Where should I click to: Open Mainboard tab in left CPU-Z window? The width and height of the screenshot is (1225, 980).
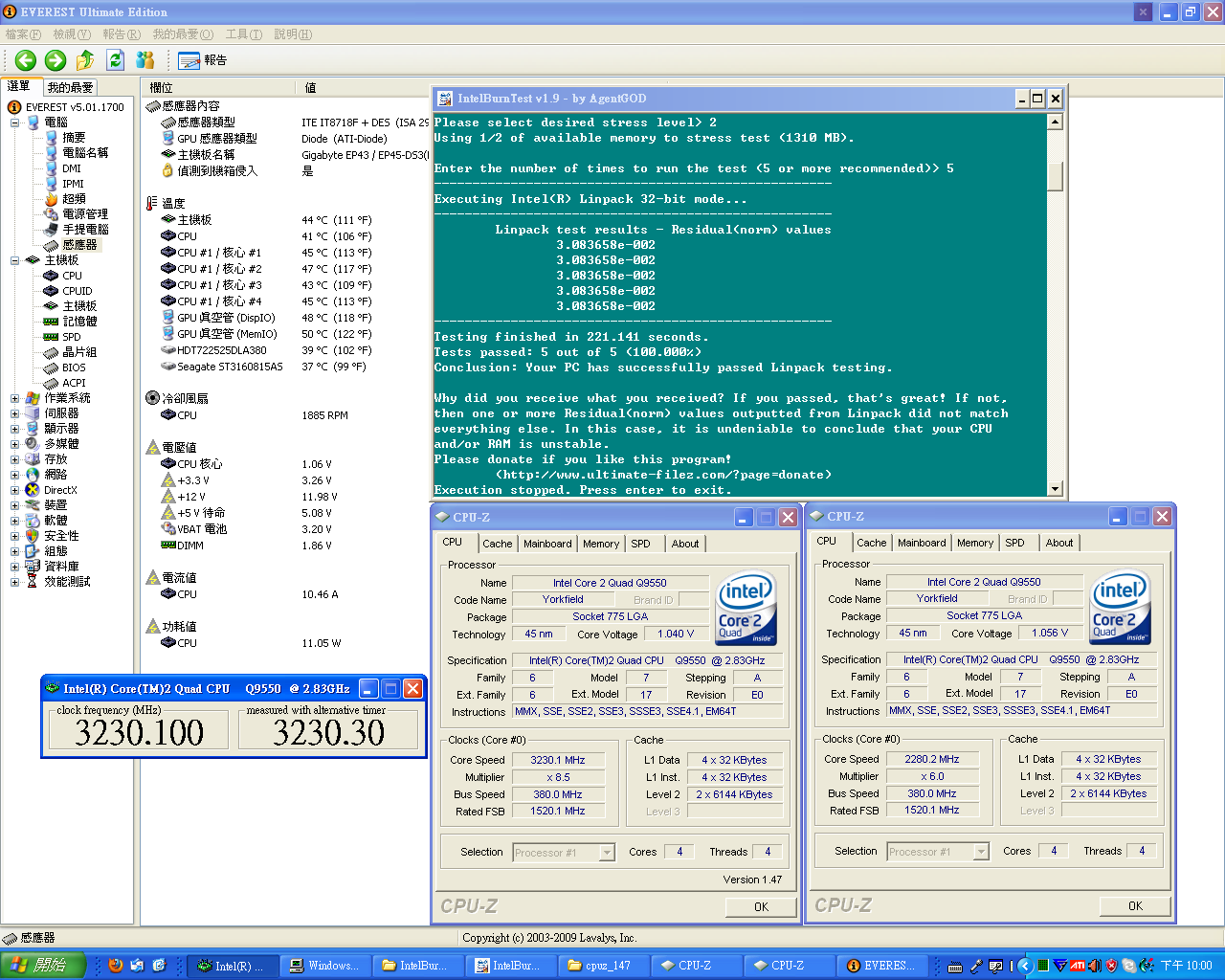click(547, 544)
